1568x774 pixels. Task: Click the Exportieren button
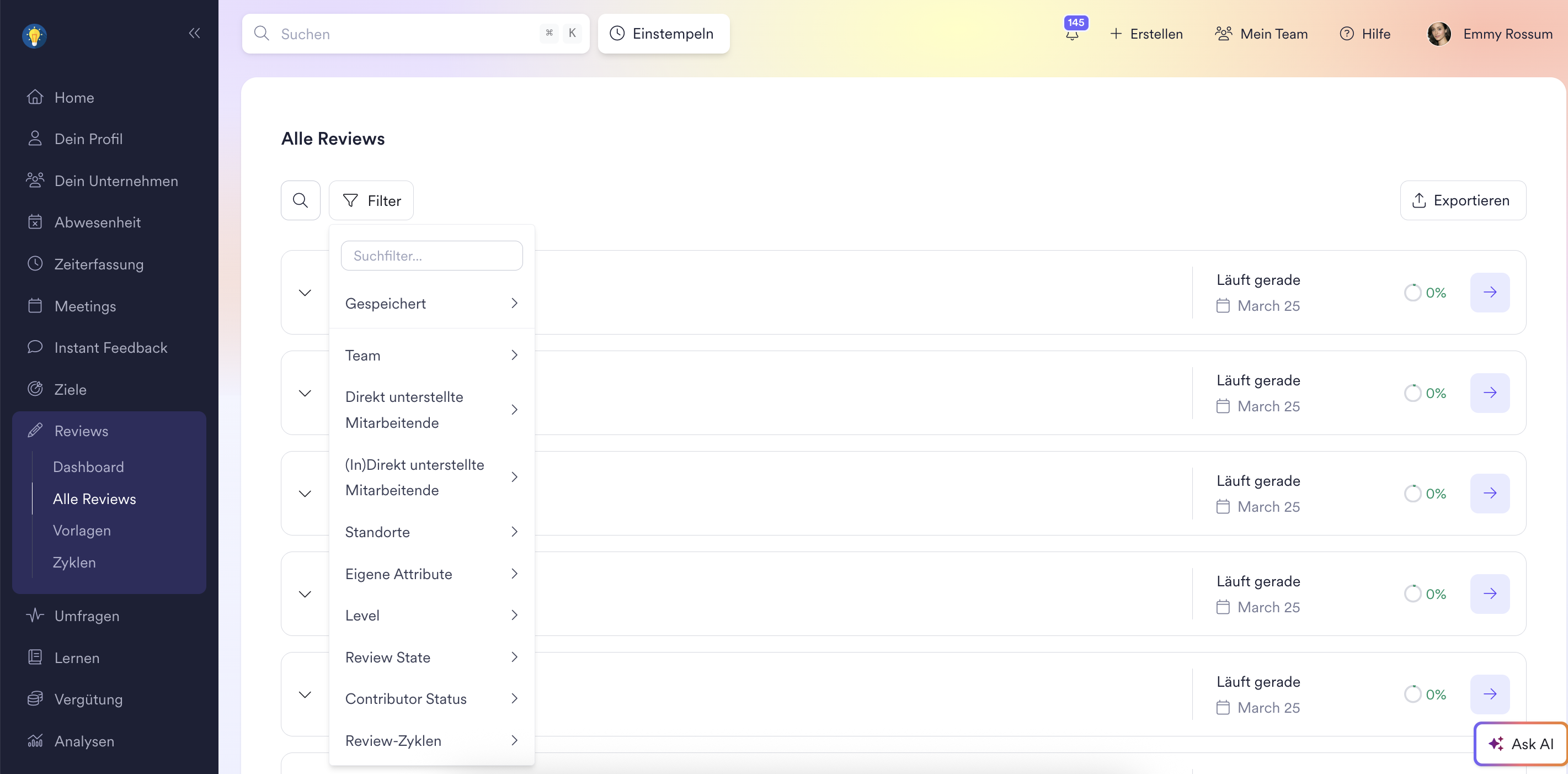(x=1462, y=200)
